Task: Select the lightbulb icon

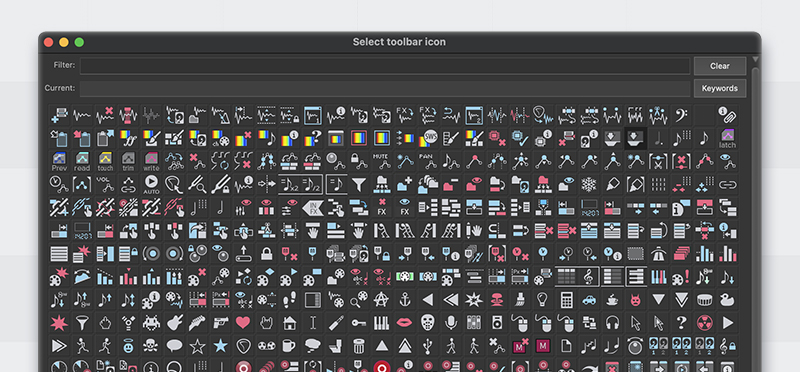Action: (x=543, y=300)
